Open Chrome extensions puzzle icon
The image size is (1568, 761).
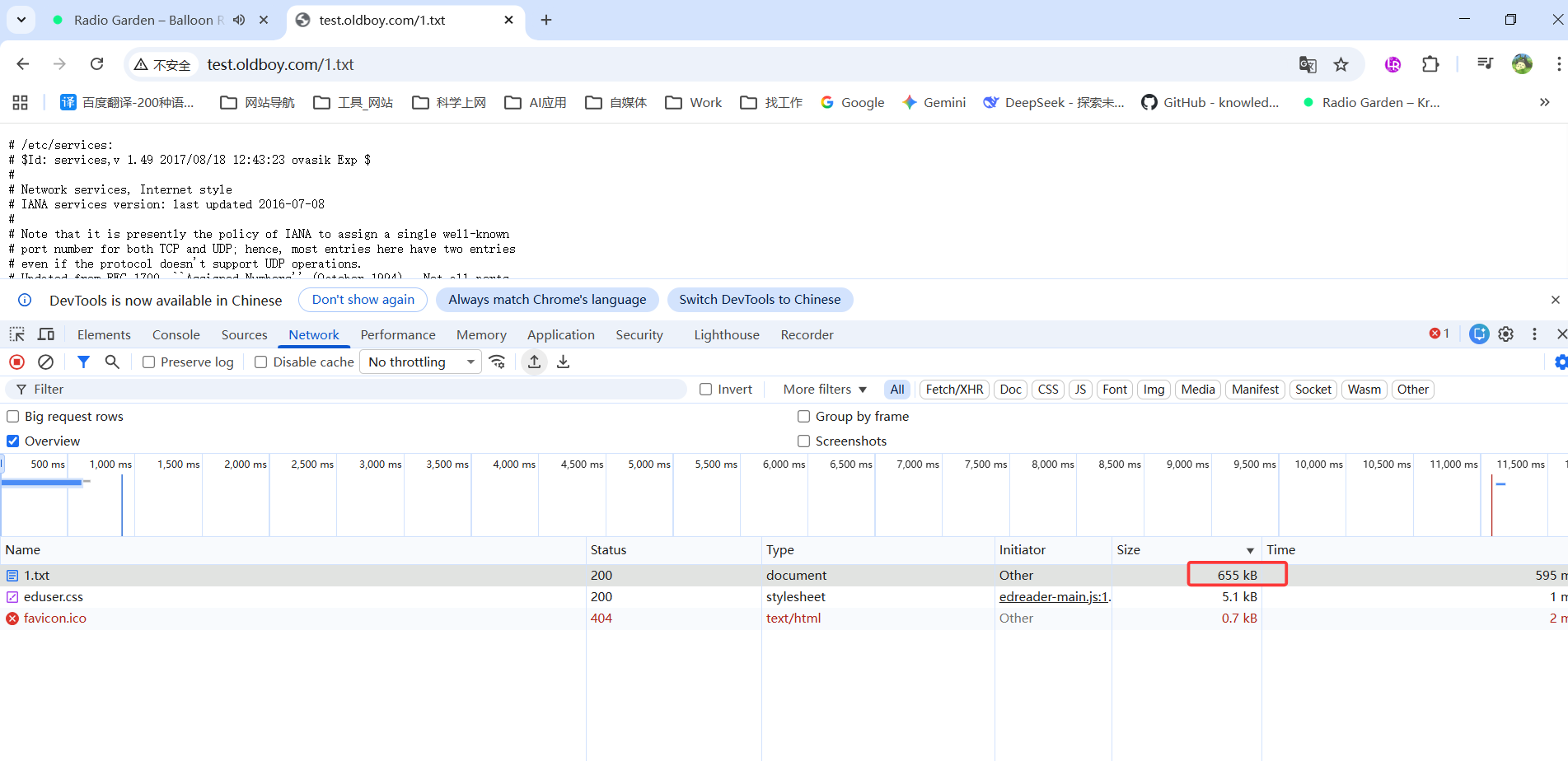coord(1430,64)
